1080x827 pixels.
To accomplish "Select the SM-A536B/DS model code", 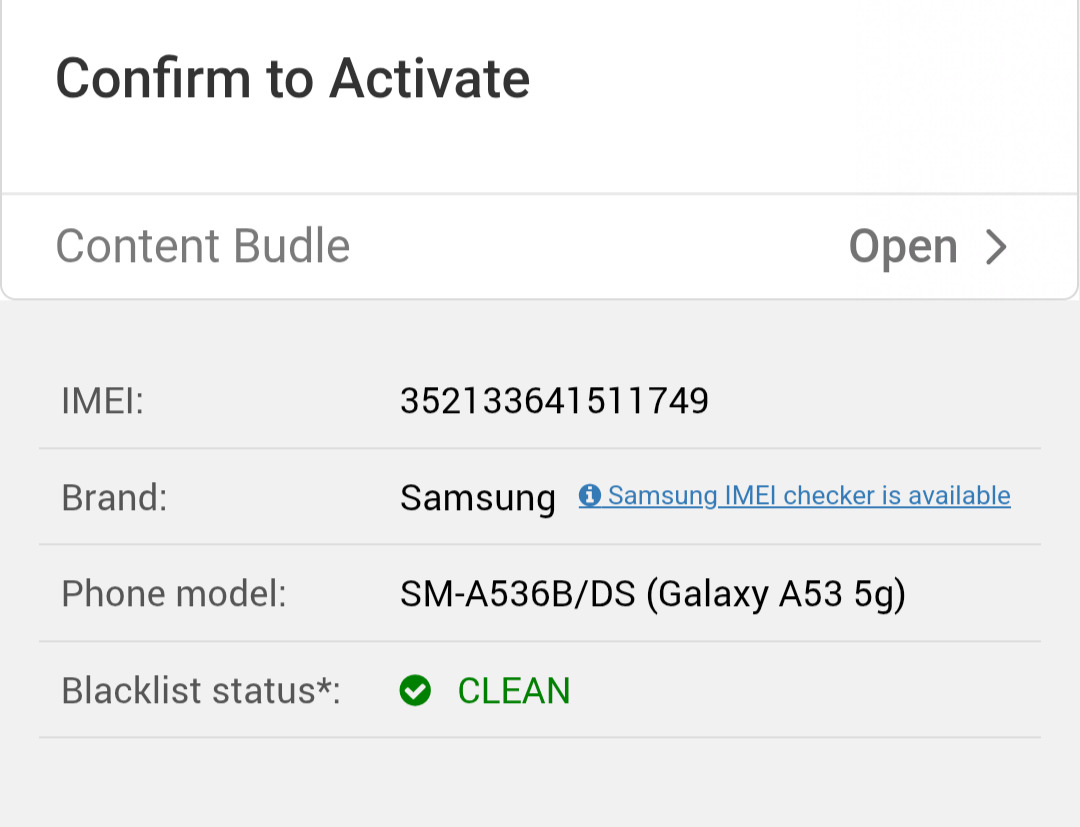I will [517, 594].
